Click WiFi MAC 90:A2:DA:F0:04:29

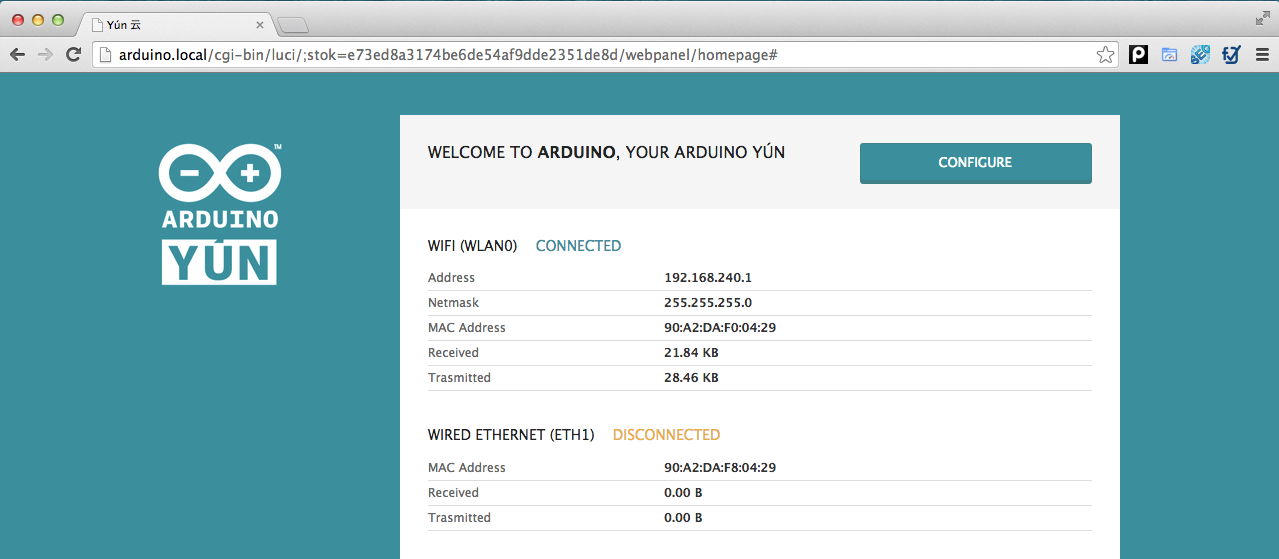720,328
